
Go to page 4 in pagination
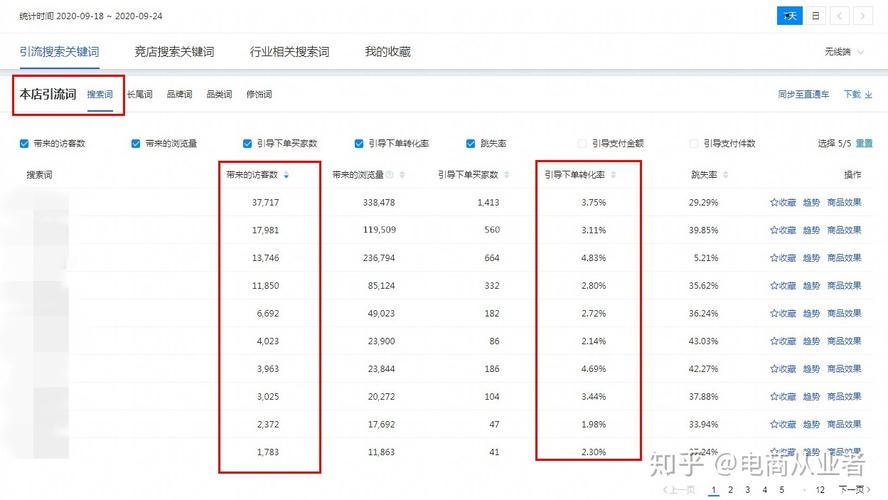click(x=765, y=490)
